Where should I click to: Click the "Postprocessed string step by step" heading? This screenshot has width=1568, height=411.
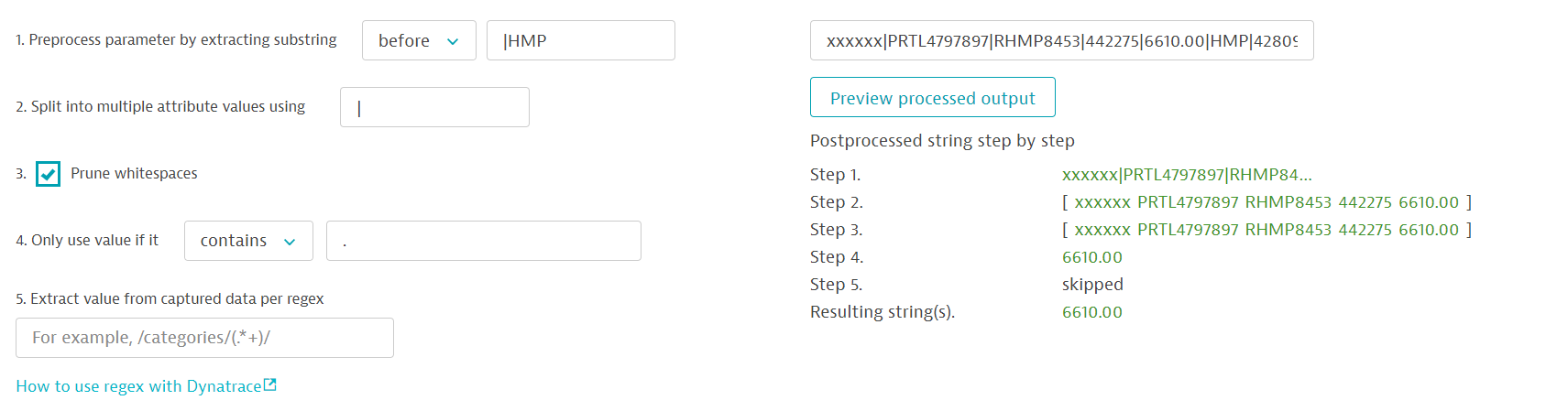(942, 141)
